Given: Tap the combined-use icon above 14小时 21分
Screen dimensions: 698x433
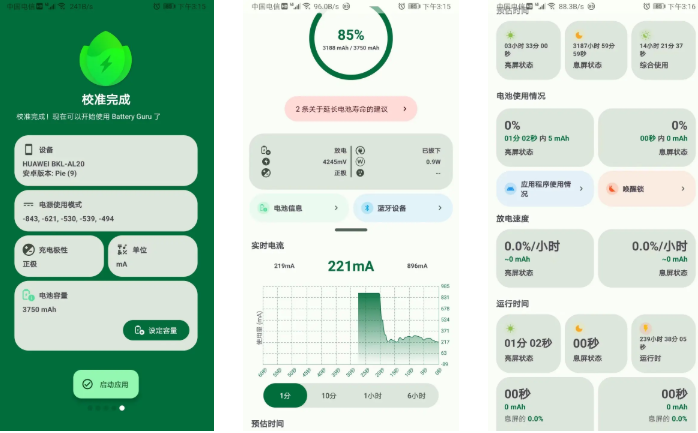Looking at the screenshot, I should coord(645,35).
